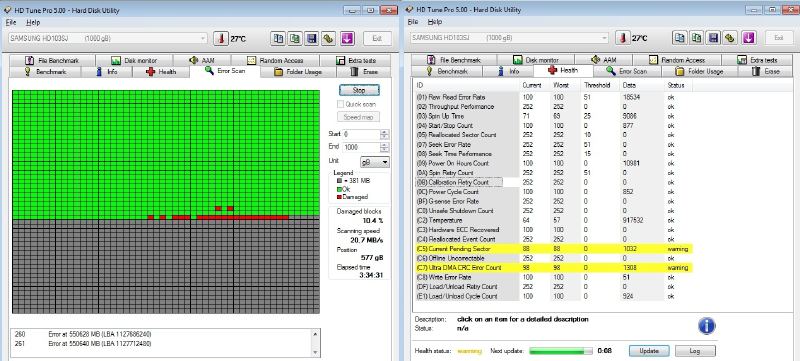Switch to Folder Usage tab in Error Scan window
The height and width of the screenshot is (361, 800).
click(298, 72)
